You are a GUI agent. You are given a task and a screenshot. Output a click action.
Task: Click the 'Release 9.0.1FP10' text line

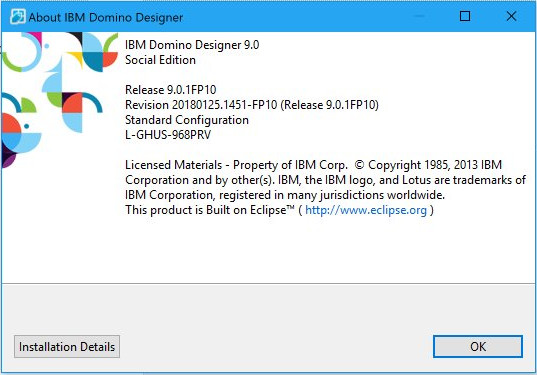171,90
